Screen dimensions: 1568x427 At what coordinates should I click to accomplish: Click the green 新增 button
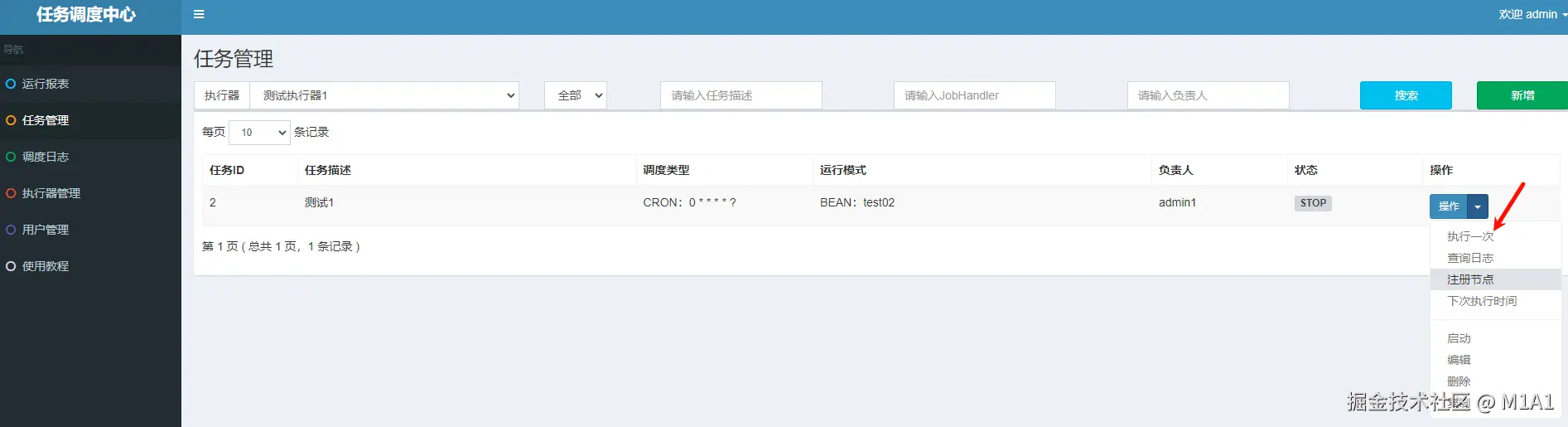(x=1522, y=95)
